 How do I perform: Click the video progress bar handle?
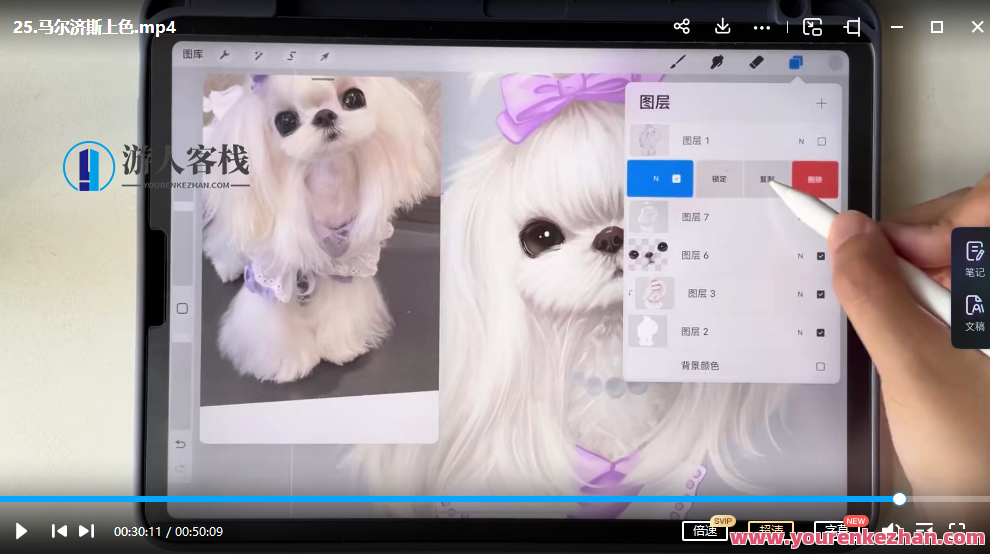(900, 499)
